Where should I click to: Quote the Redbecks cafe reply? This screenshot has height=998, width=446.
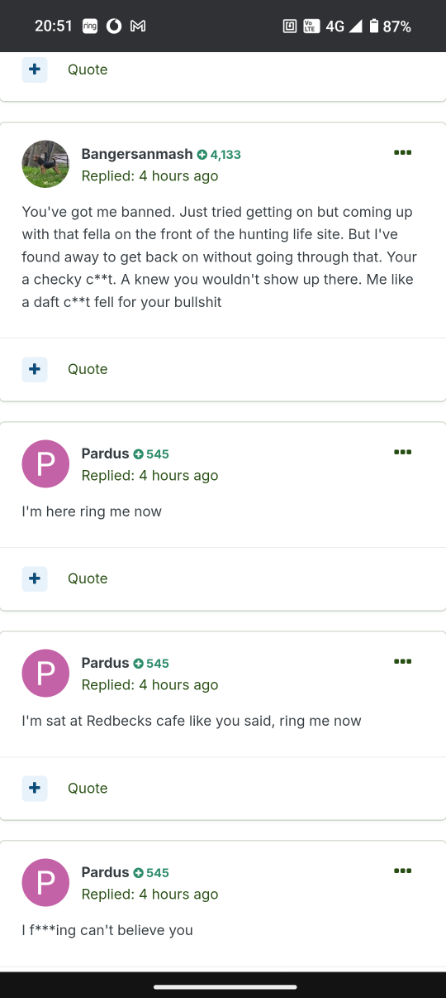coord(88,788)
